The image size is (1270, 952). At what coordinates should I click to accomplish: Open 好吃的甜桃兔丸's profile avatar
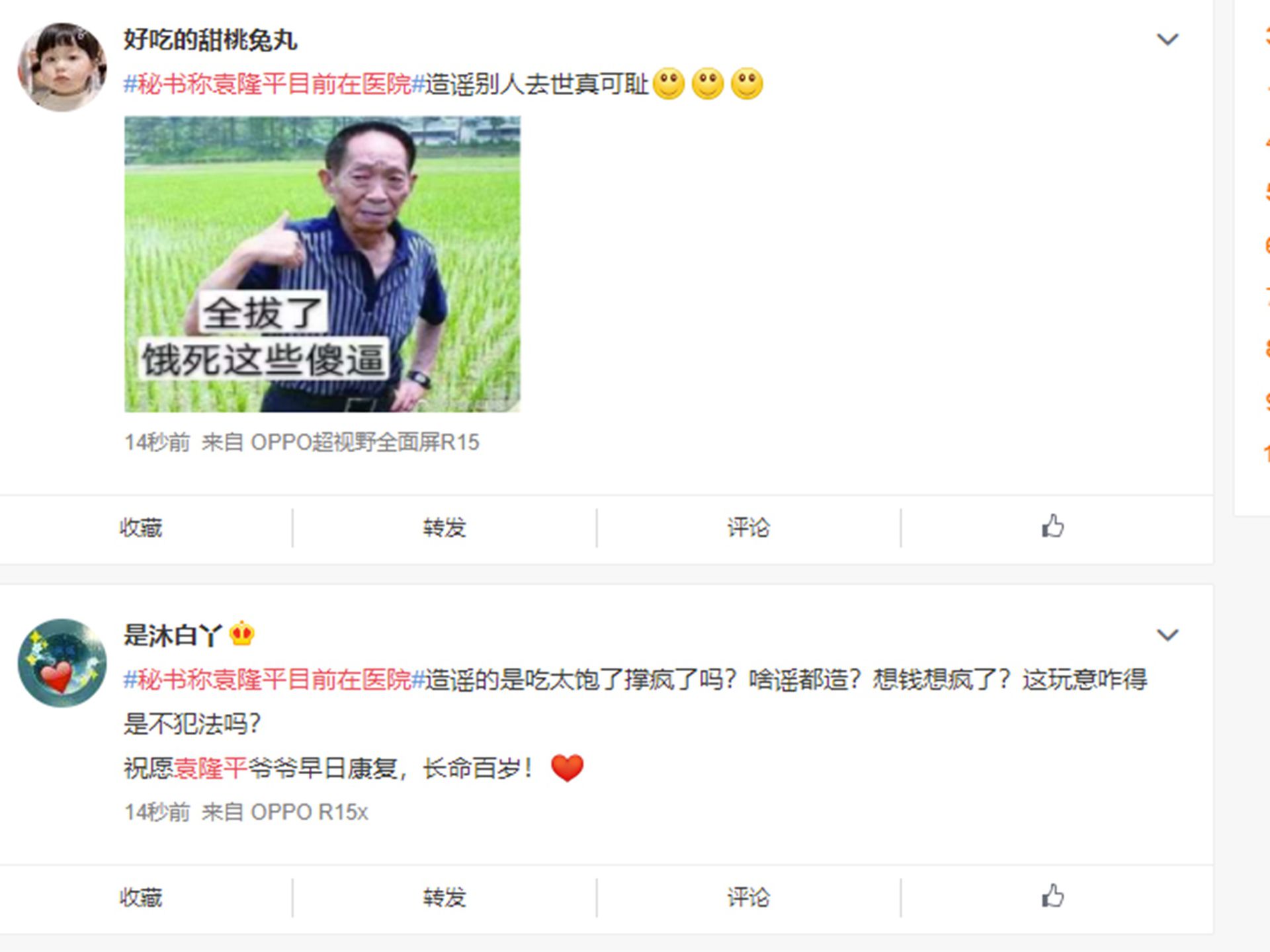click(62, 67)
